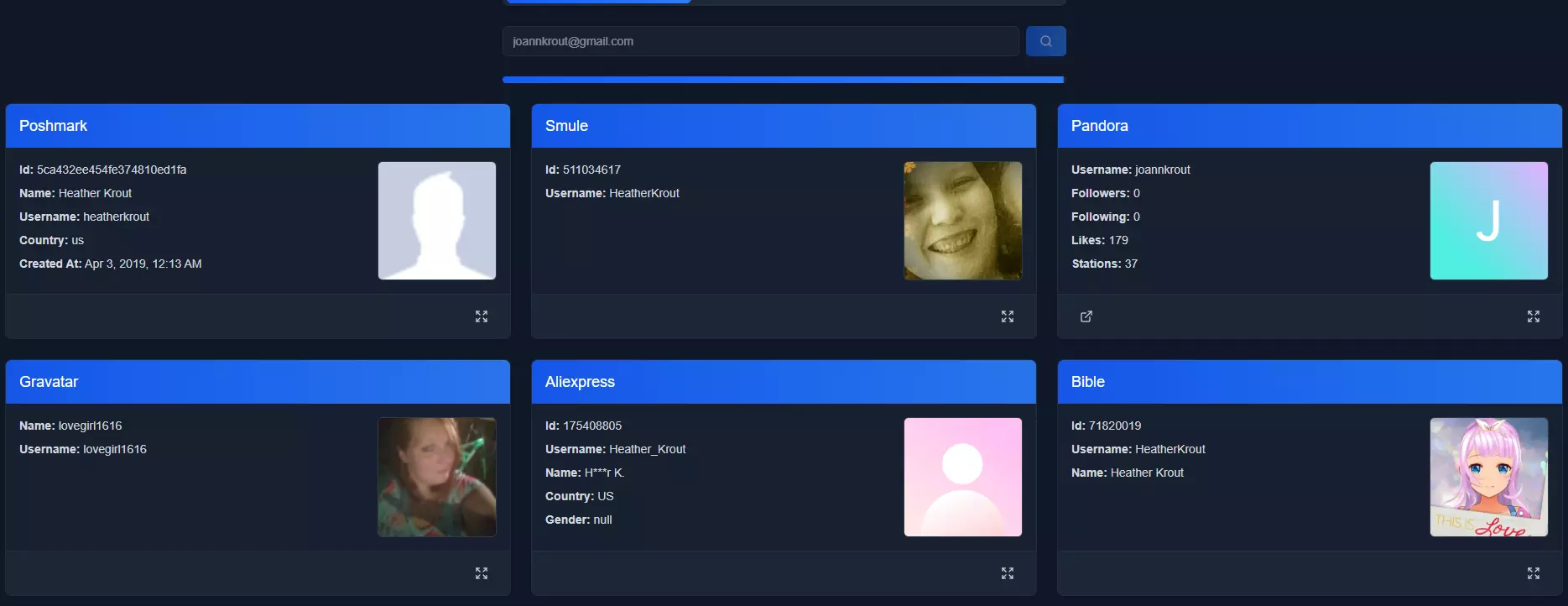The height and width of the screenshot is (606, 1568).
Task: Select Poshmark Username heatherkrout
Action: click(84, 217)
